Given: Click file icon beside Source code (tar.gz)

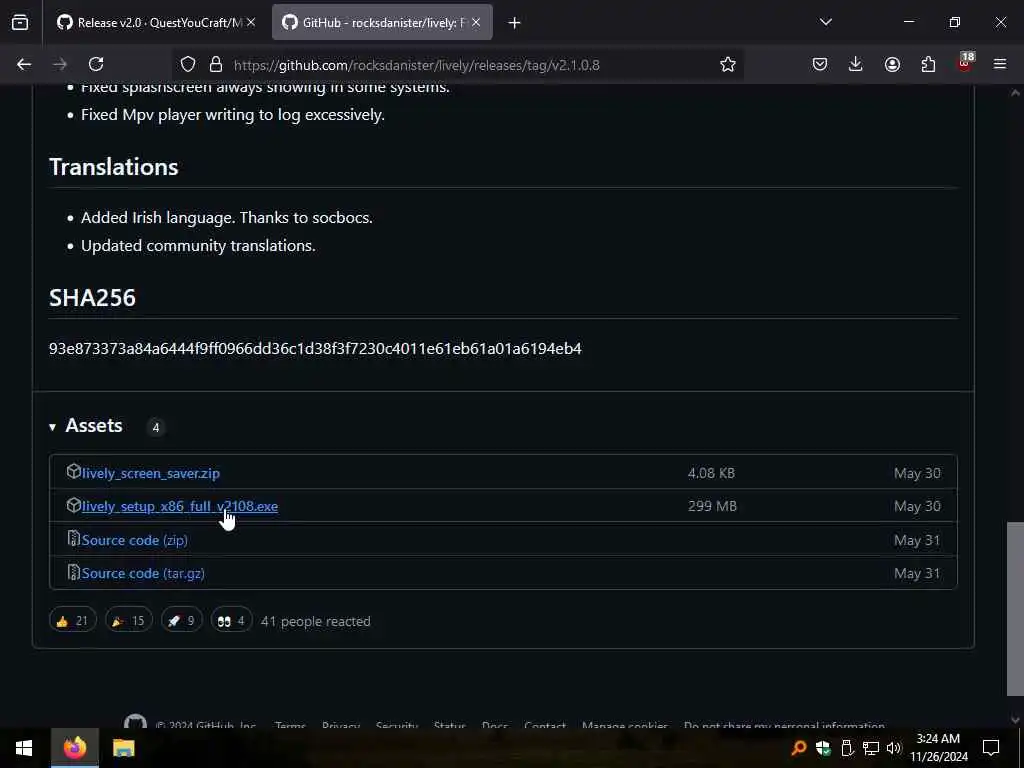Looking at the screenshot, I should coord(74,572).
